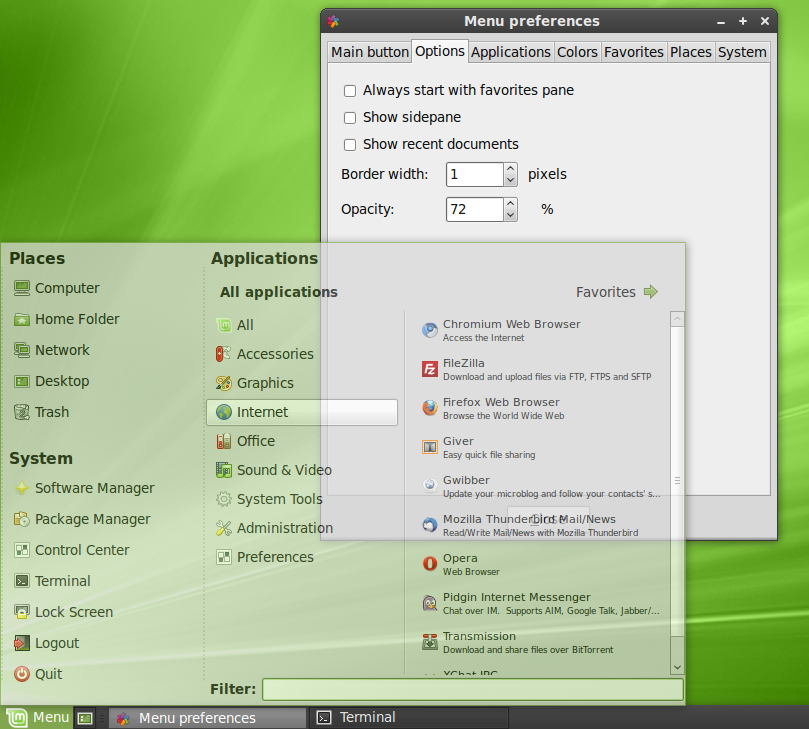Toggle the Show sidepane checkbox
The width and height of the screenshot is (809, 729).
[350, 118]
